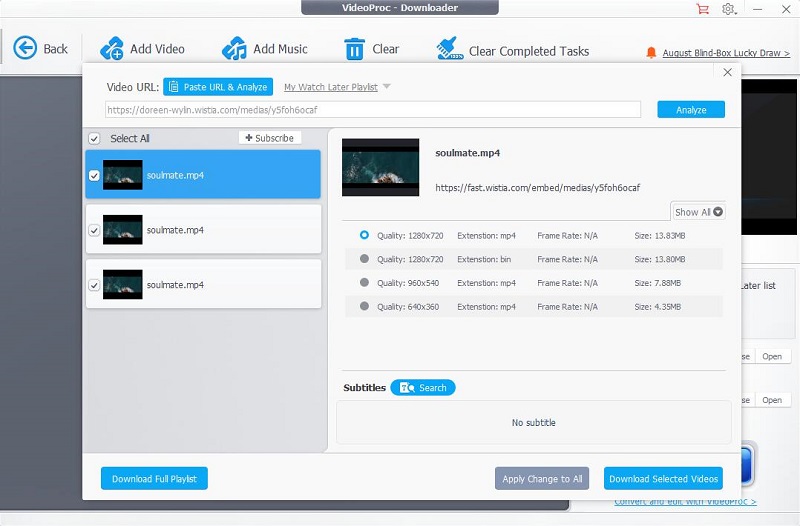Image resolution: width=800 pixels, height=526 pixels.
Task: Click the Subscribe button
Action: [x=270, y=138]
